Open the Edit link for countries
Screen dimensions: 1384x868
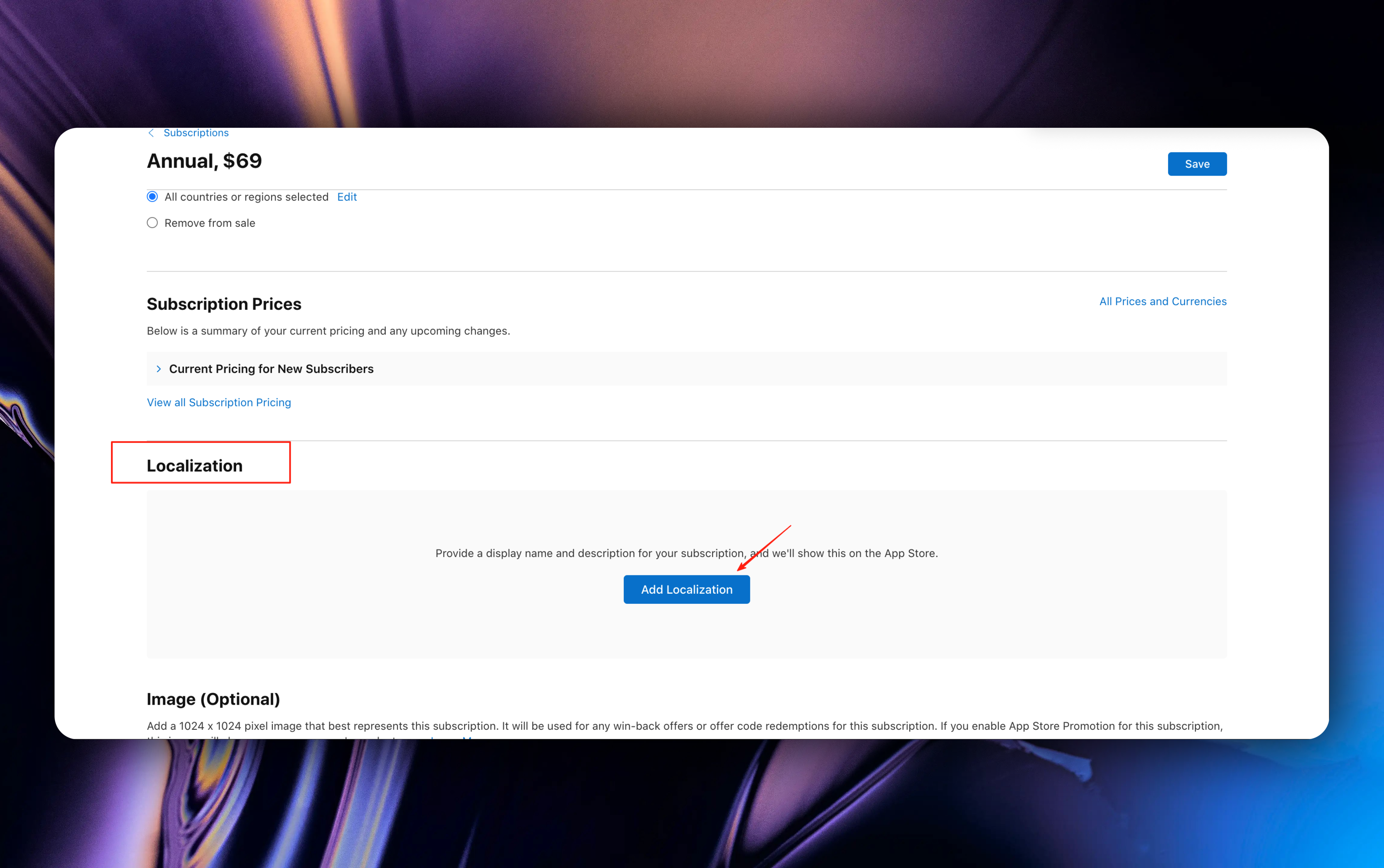(x=347, y=197)
